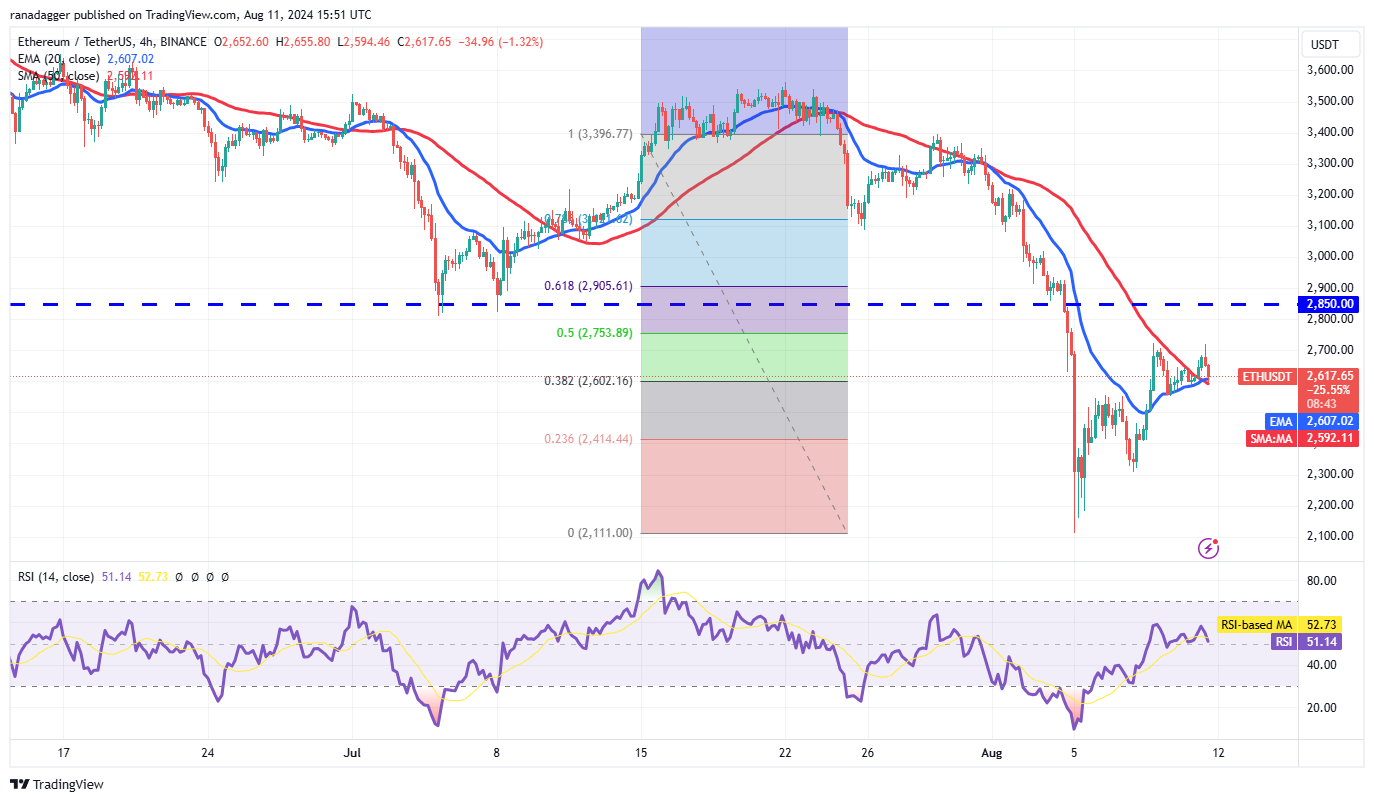This screenshot has width=1374, height=802.
Task: Click the purple lightning bolt icon
Action: (1210, 547)
